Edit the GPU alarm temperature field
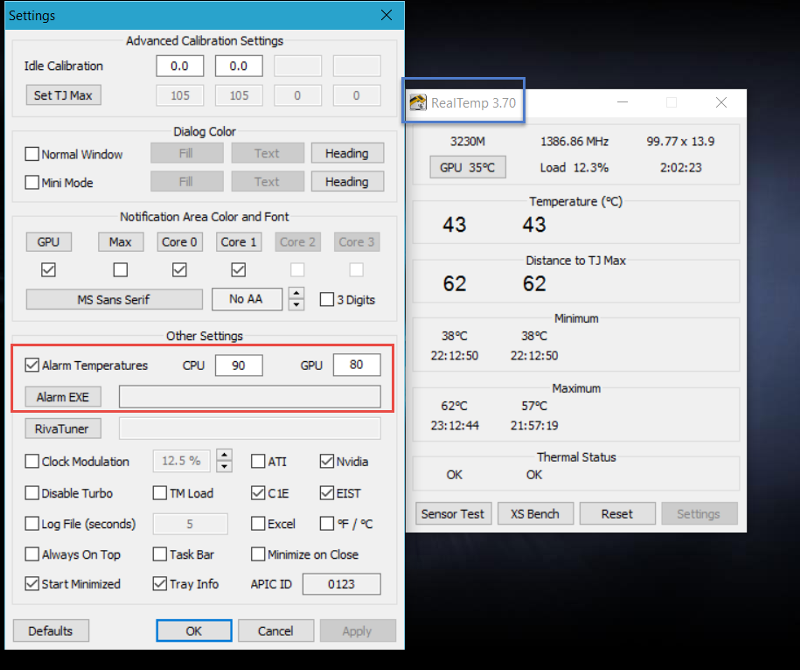 click(357, 364)
